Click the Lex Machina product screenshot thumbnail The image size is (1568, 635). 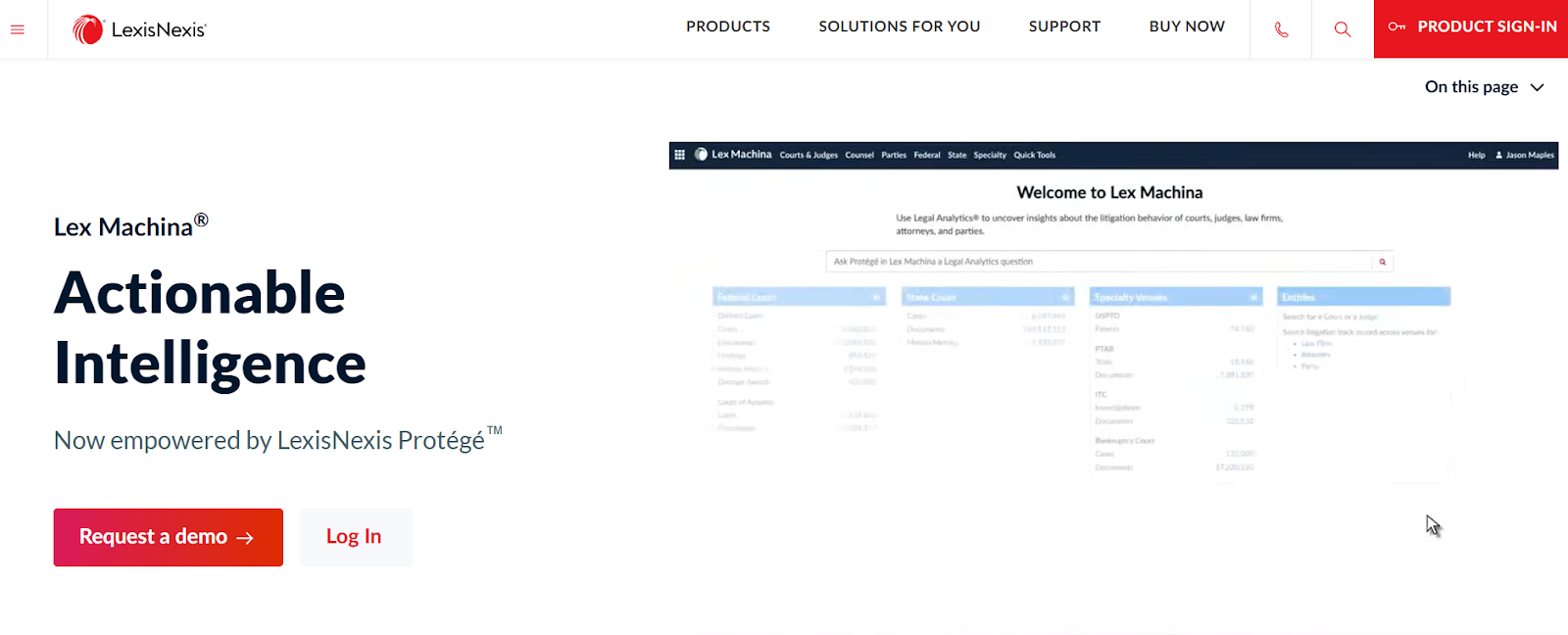tap(1113, 316)
